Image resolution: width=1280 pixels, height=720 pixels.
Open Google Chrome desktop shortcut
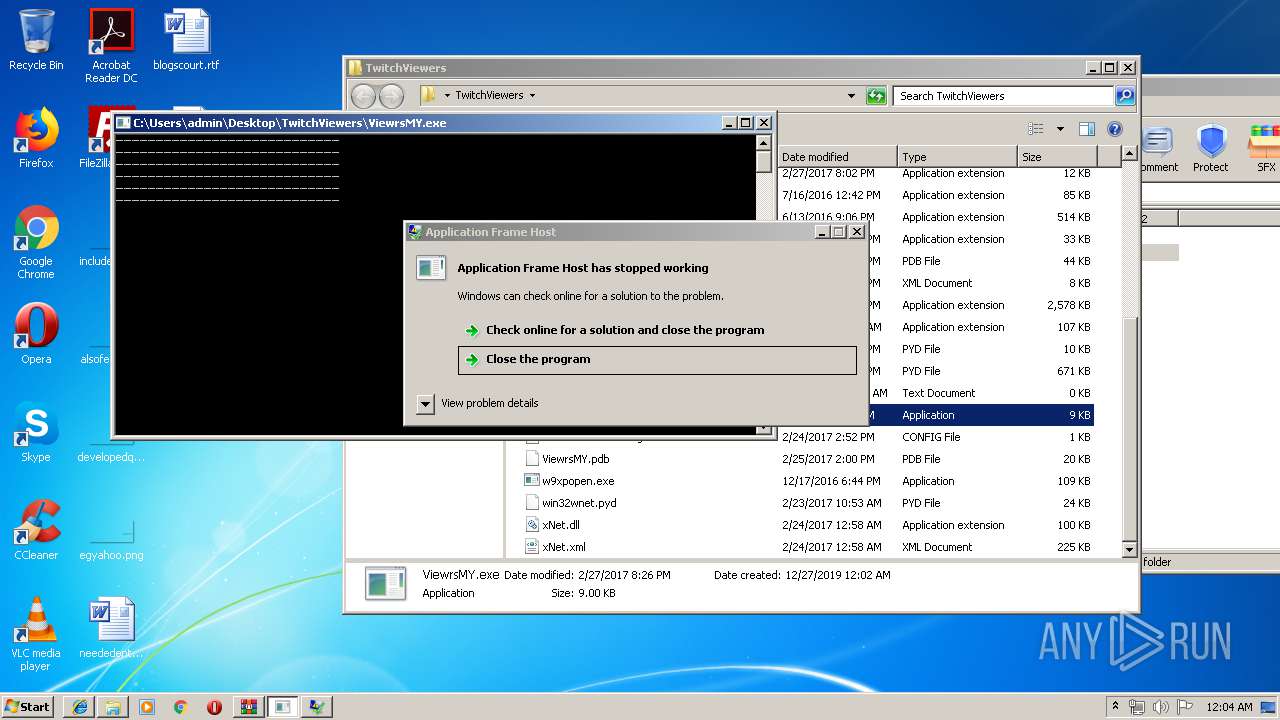coord(36,243)
